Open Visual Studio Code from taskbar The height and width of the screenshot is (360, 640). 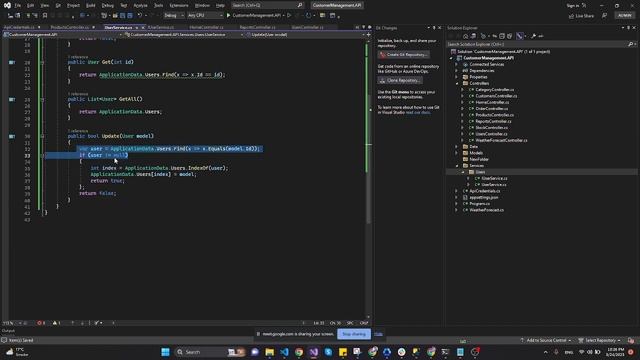coord(284,352)
